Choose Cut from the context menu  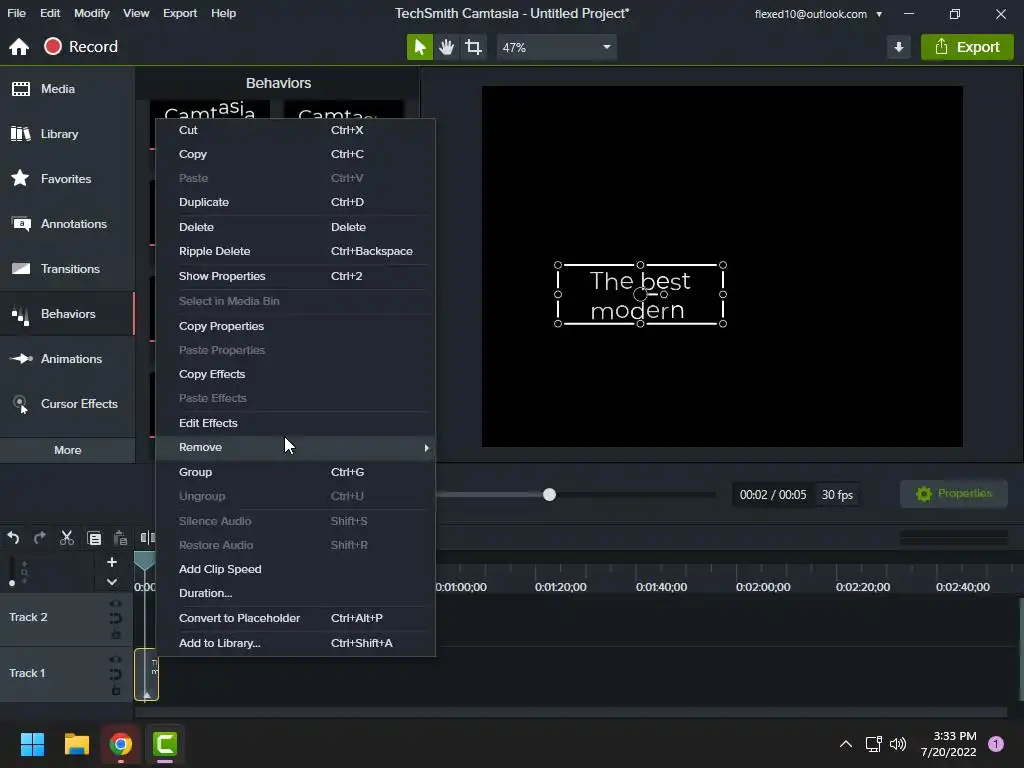[295, 130]
